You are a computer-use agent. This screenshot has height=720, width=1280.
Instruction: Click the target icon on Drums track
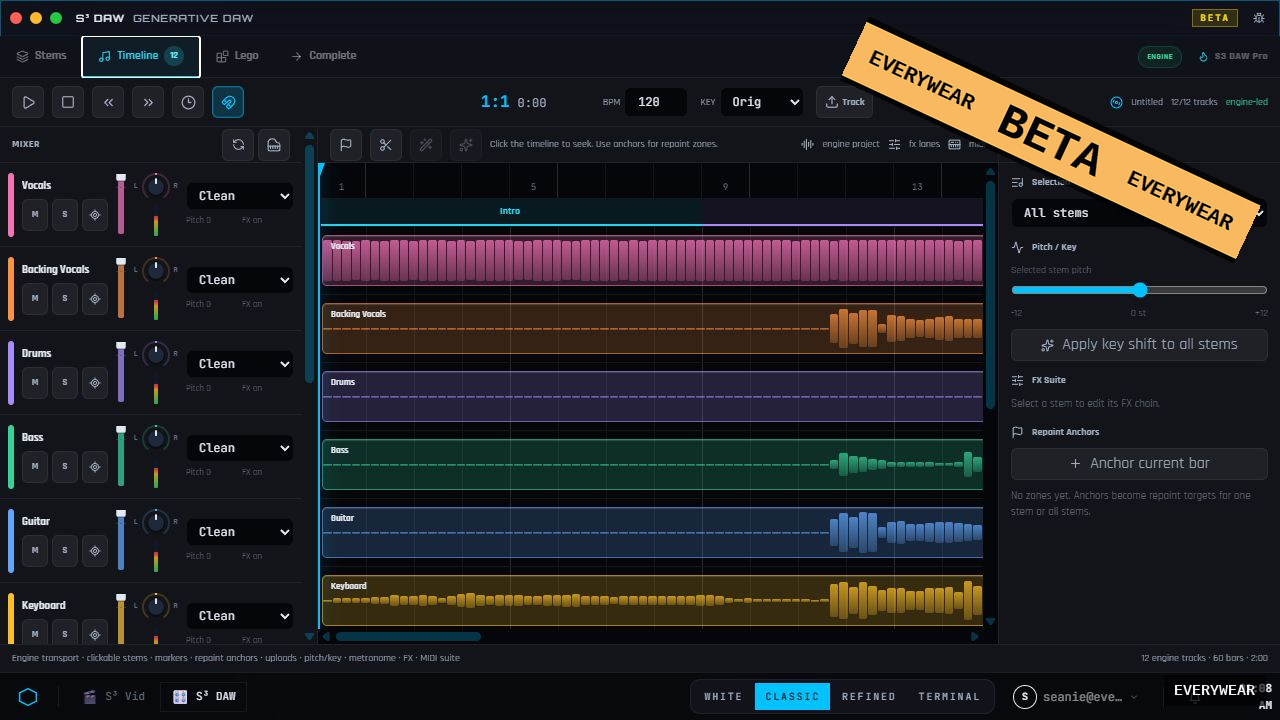click(95, 382)
